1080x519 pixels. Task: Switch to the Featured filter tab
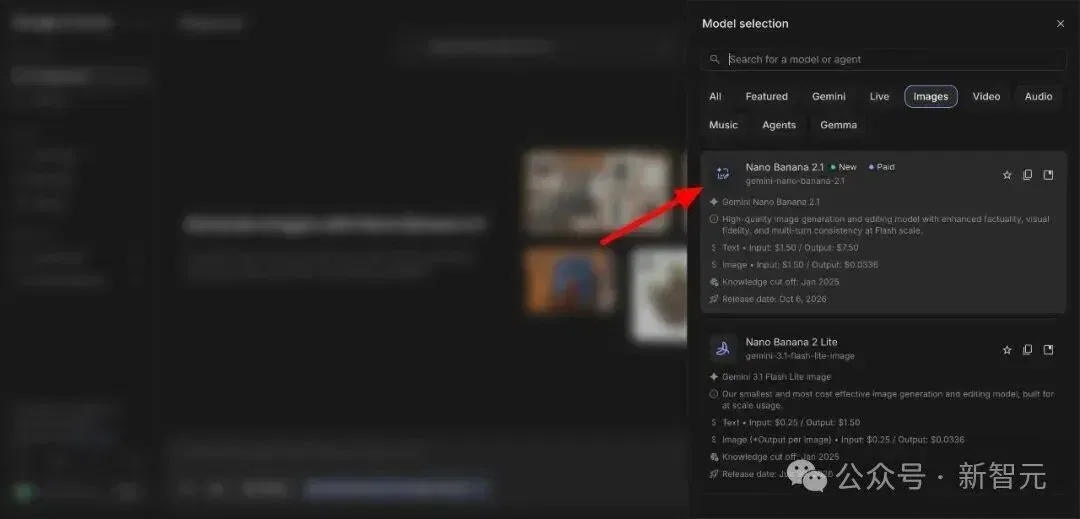click(766, 96)
